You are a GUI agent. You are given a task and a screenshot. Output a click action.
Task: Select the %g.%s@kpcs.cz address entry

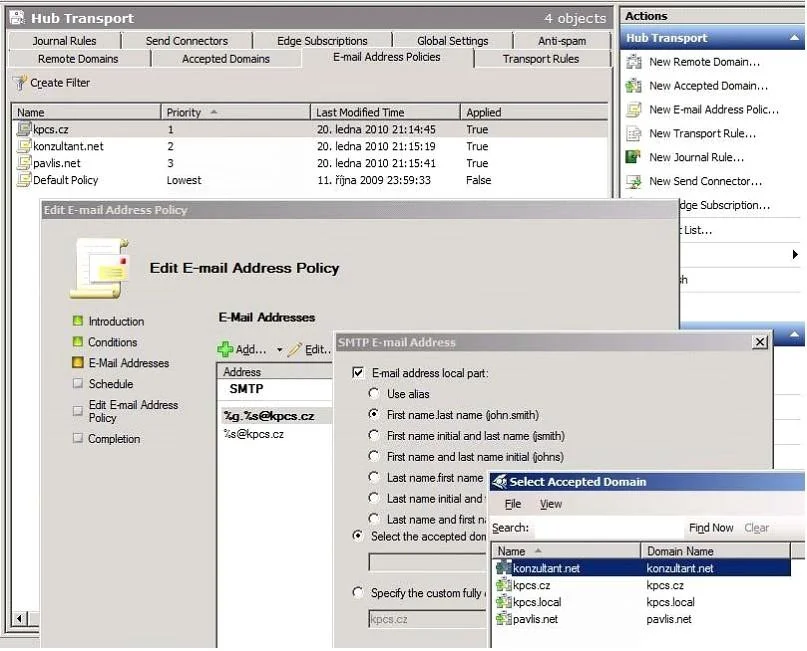[x=276, y=416]
